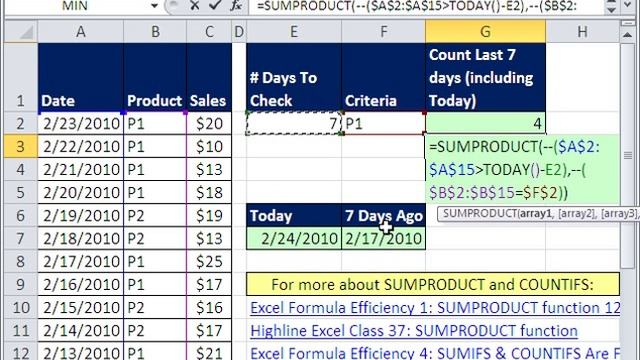Select cell E2 containing 7

point(294,123)
